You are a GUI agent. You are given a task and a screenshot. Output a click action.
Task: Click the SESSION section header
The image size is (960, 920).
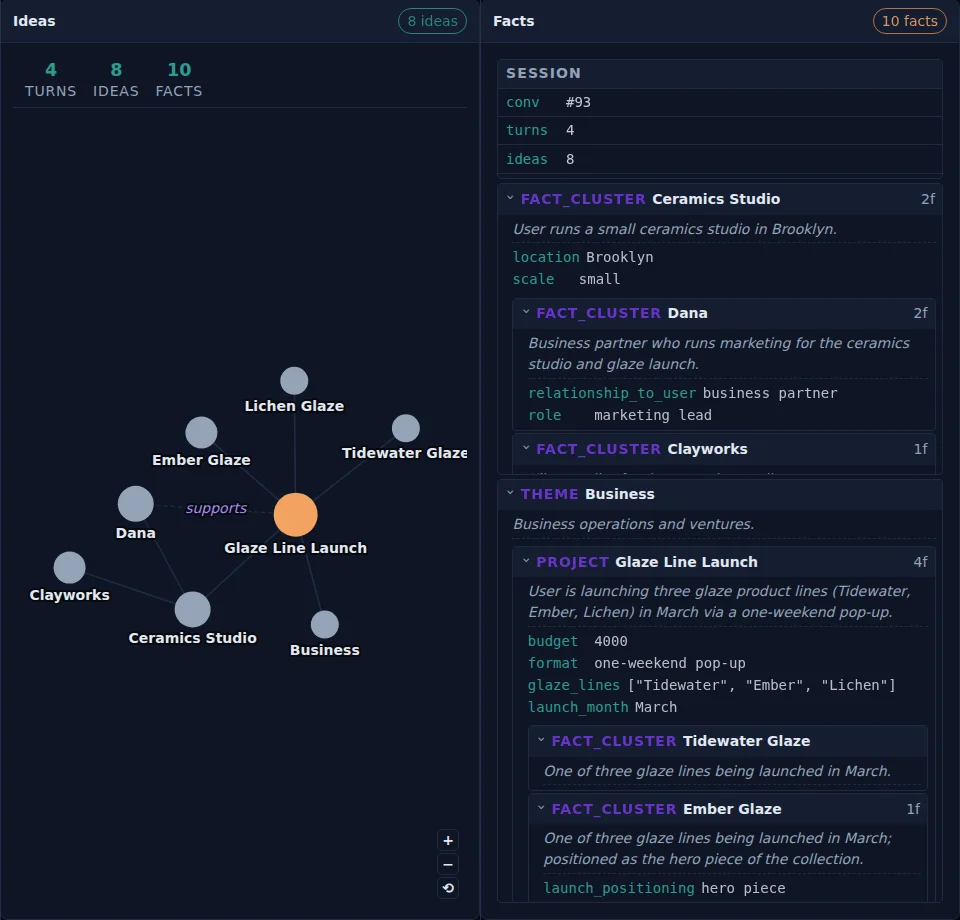click(720, 73)
